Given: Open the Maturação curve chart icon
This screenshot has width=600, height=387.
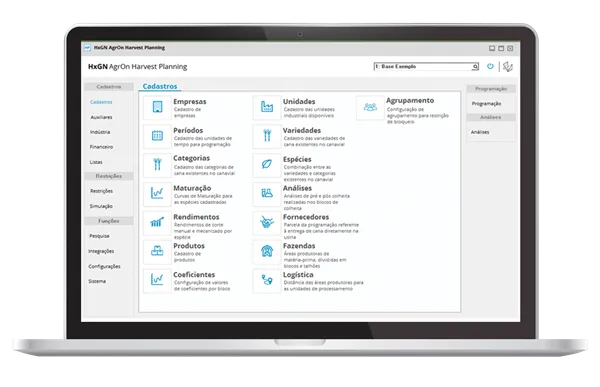Looking at the screenshot, I should click(x=157, y=193).
